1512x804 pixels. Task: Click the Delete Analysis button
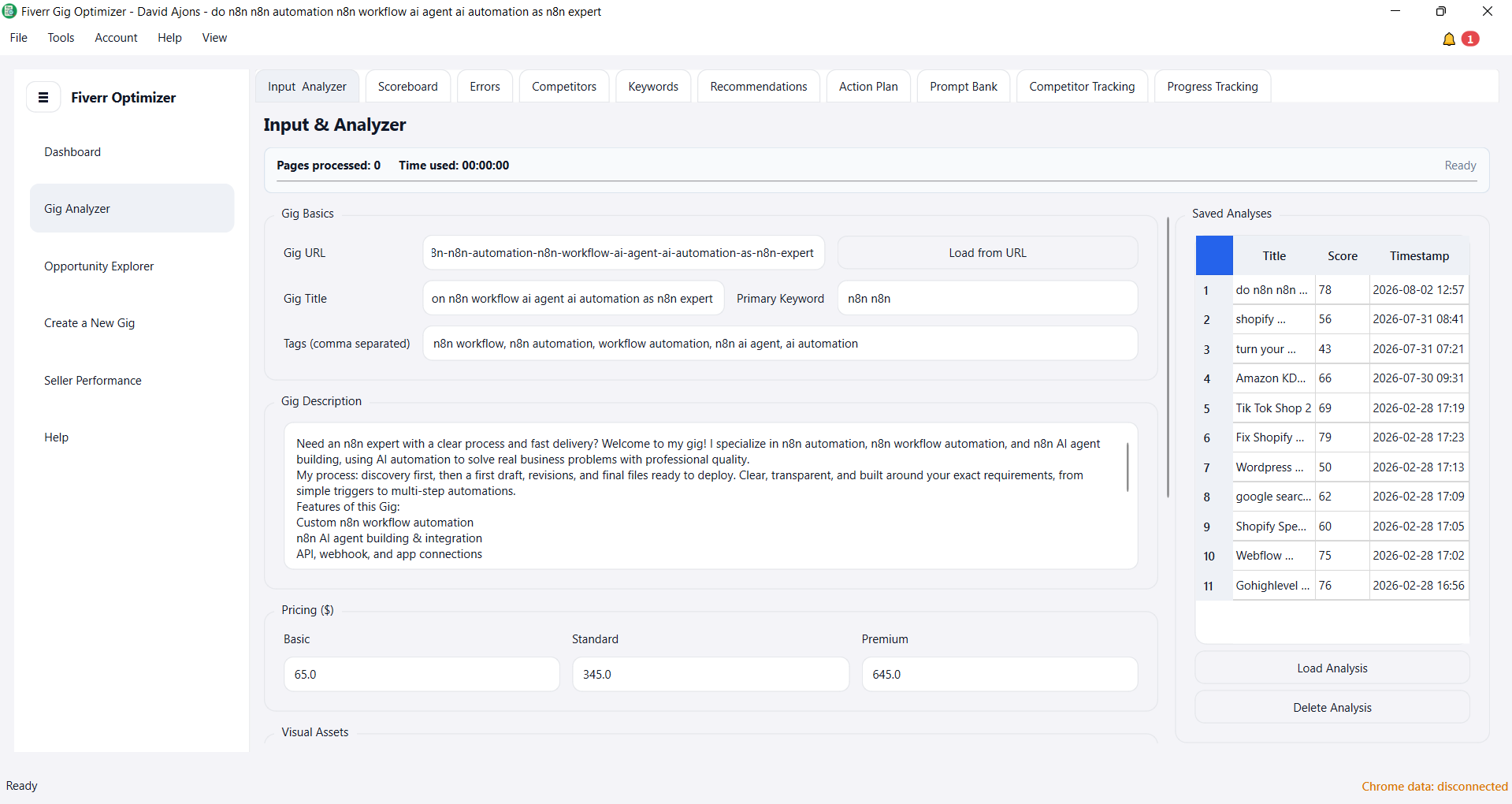(1332, 708)
